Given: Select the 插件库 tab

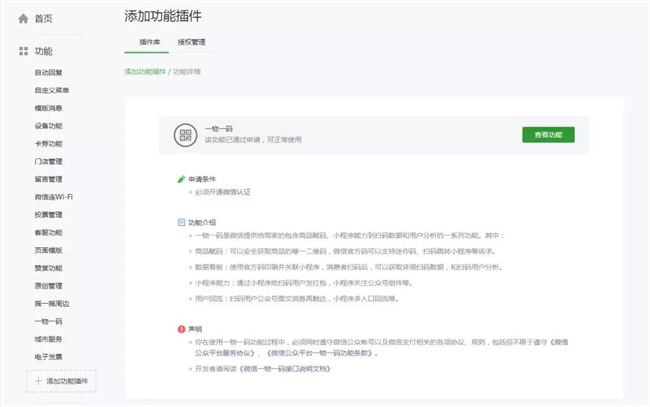Looking at the screenshot, I should coord(149,42).
